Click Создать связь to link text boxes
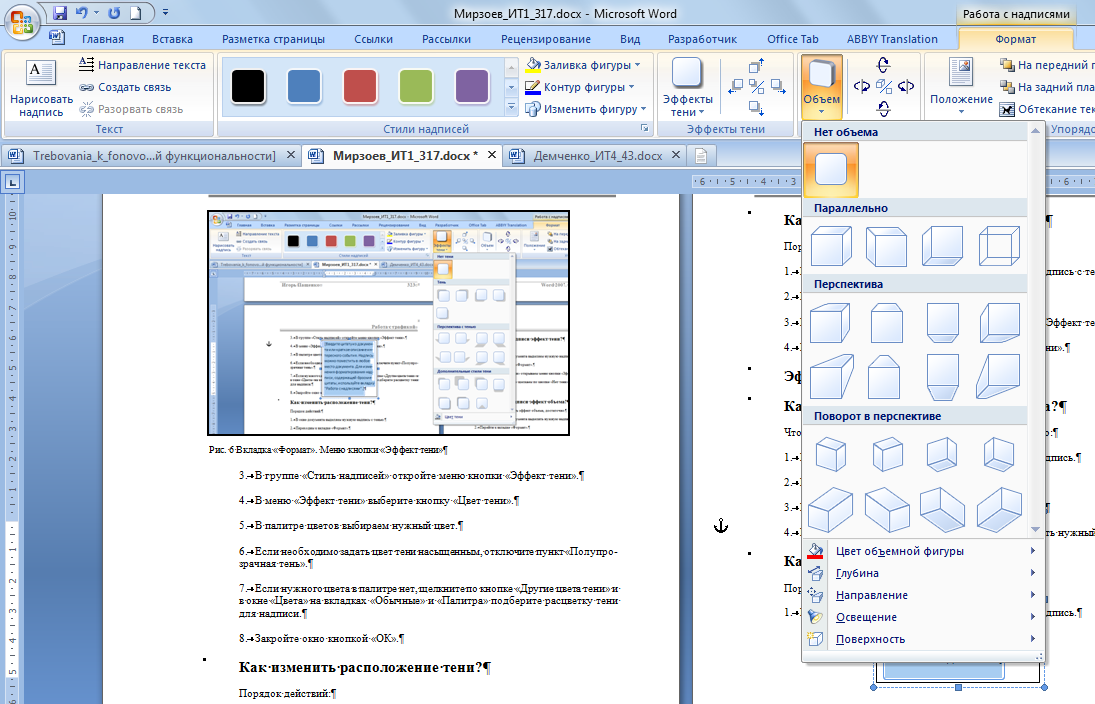Image resolution: width=1095 pixels, height=704 pixels. coord(125,87)
